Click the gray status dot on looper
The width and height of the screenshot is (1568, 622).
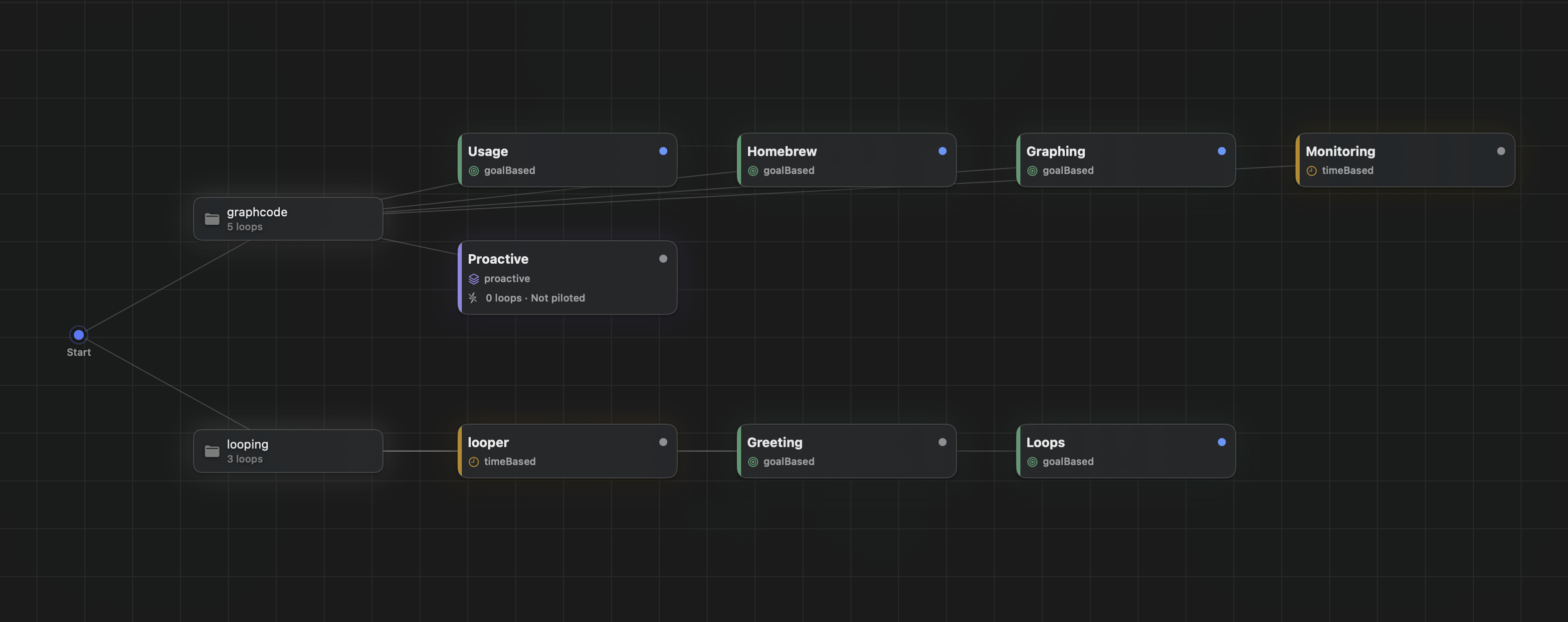663,442
